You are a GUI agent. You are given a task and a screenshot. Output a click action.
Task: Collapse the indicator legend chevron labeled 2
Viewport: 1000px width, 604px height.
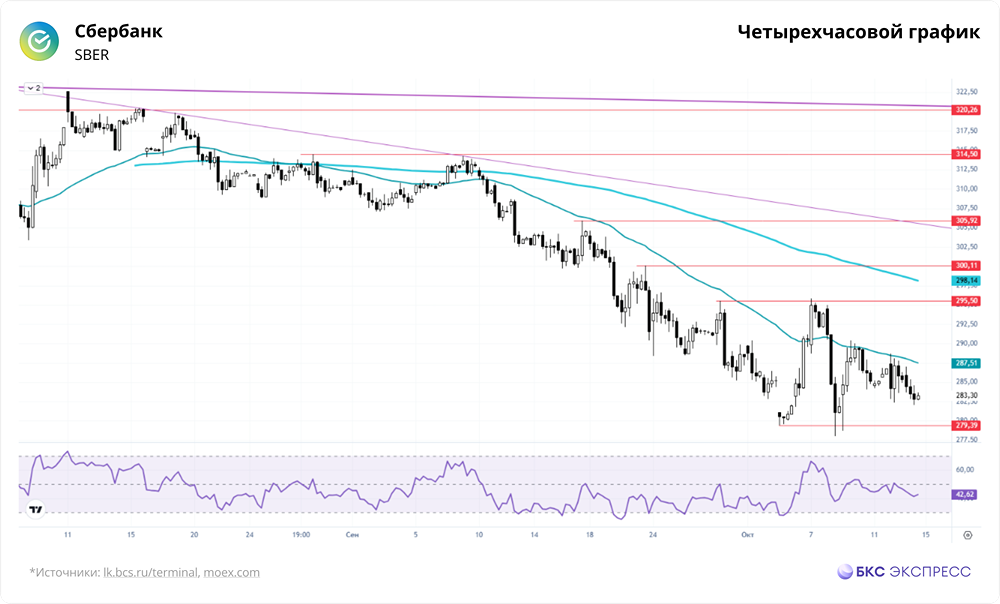(x=33, y=88)
